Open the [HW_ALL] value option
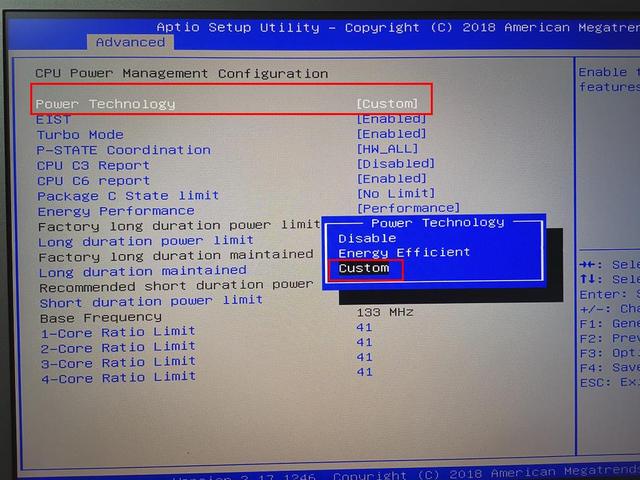 [x=387, y=149]
